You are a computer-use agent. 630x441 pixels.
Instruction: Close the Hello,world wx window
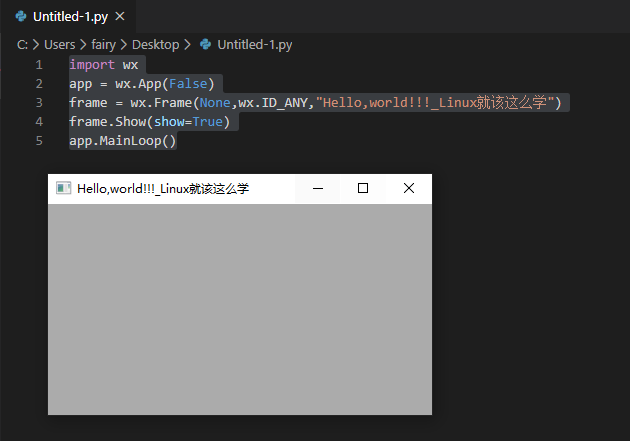pyautogui.click(x=409, y=188)
